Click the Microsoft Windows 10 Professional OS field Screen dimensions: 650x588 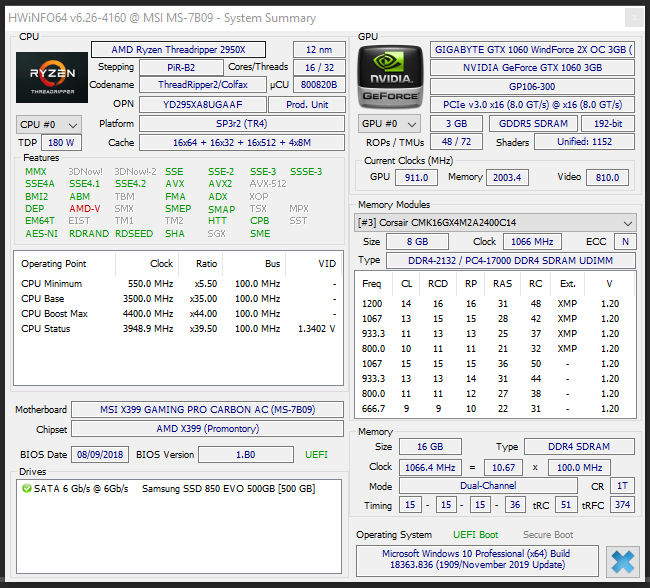point(477,559)
